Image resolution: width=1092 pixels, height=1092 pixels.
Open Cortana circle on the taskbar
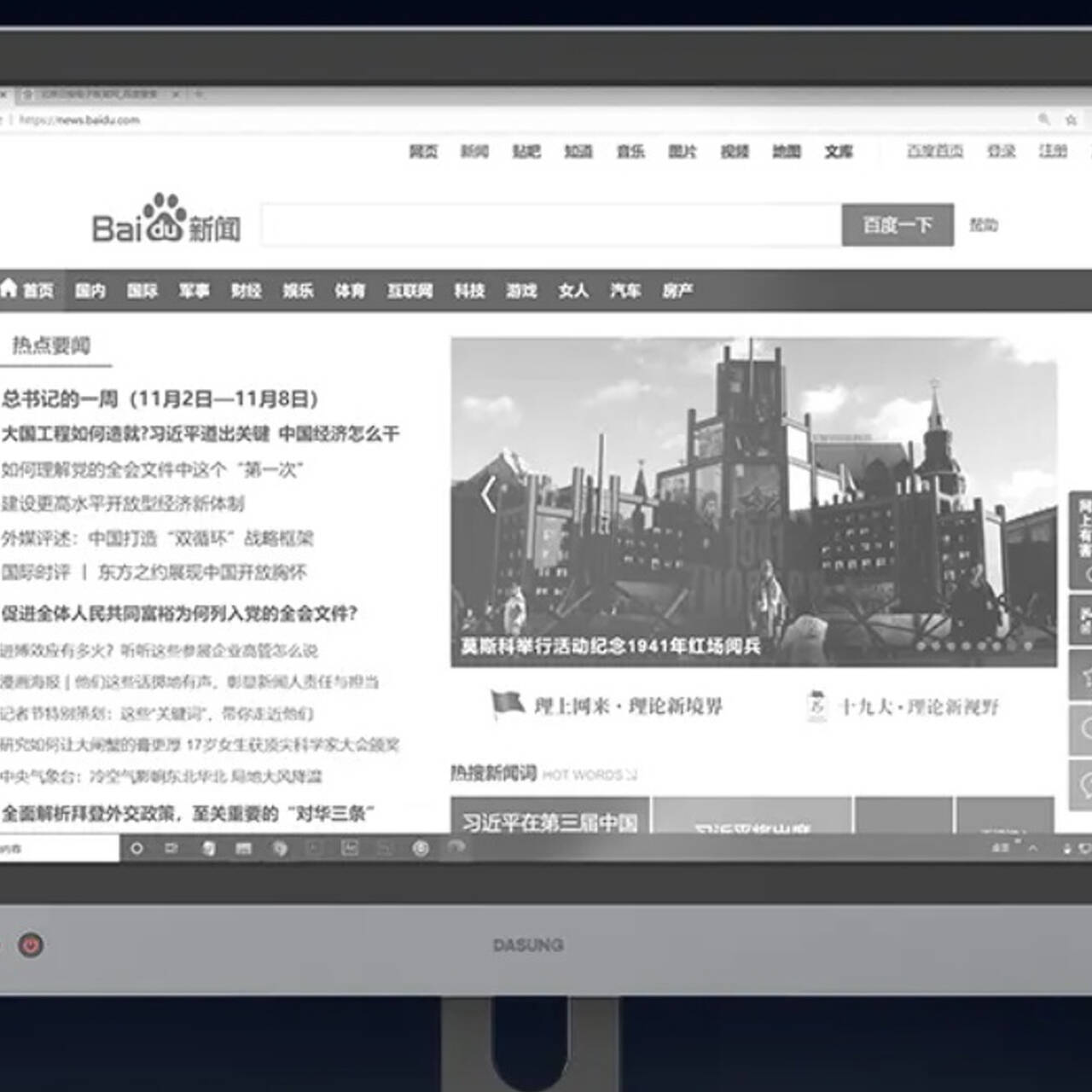(136, 848)
